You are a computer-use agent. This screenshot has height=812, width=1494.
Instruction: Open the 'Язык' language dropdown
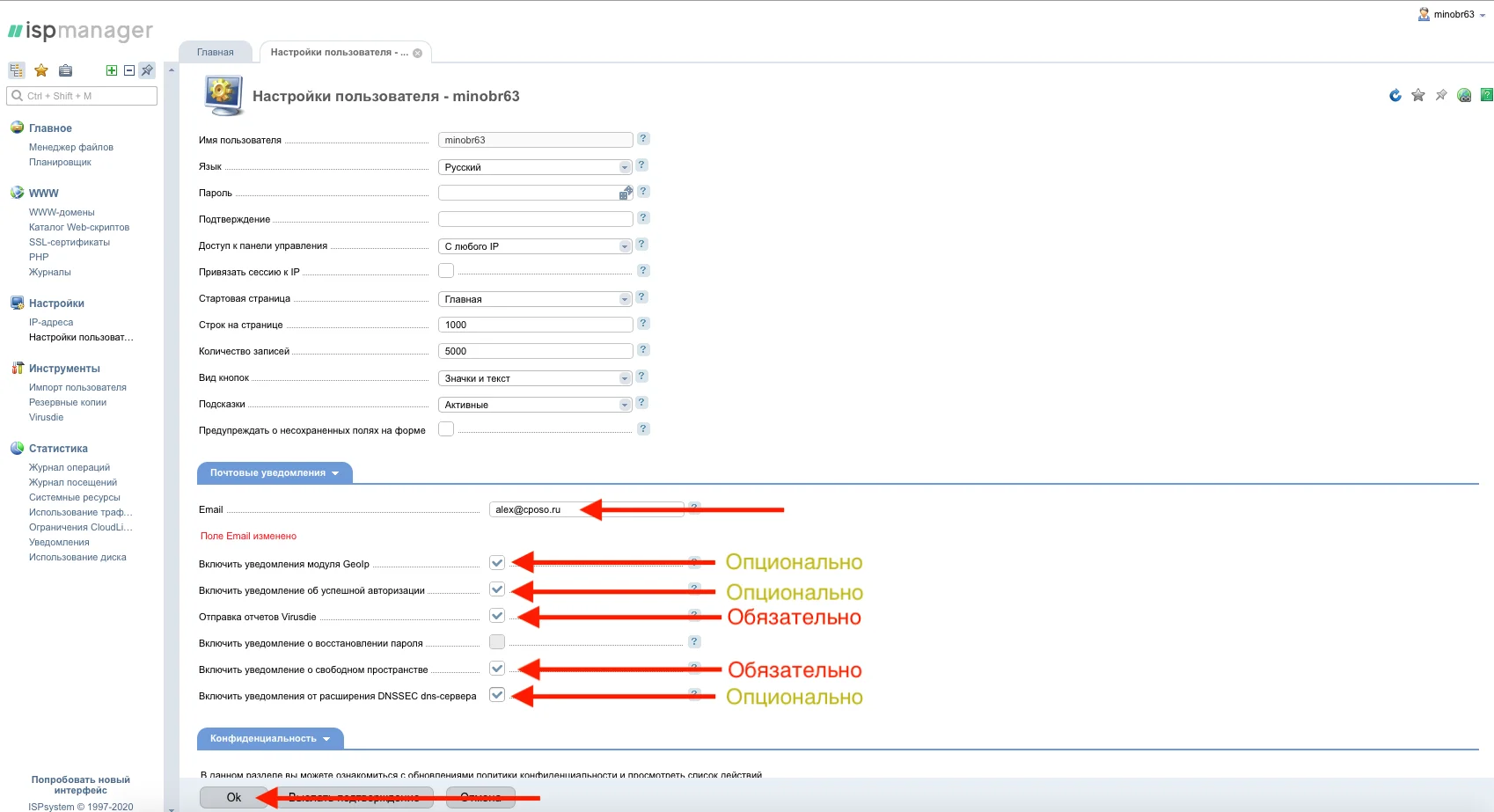point(535,167)
